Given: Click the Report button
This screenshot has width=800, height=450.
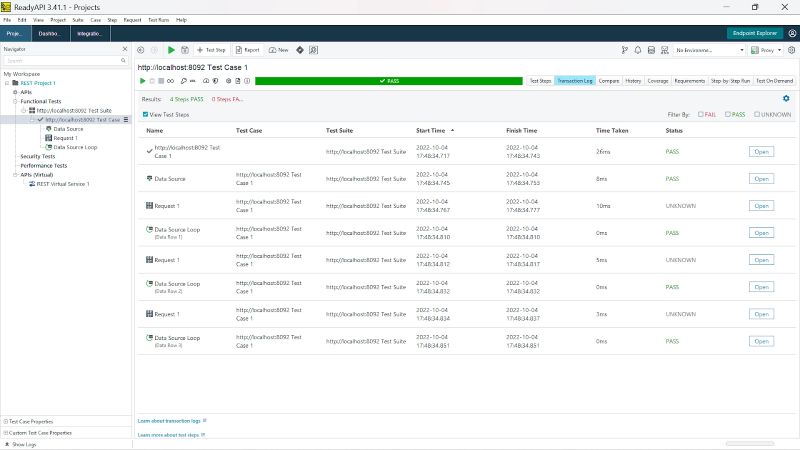Looking at the screenshot, I should 247,50.
